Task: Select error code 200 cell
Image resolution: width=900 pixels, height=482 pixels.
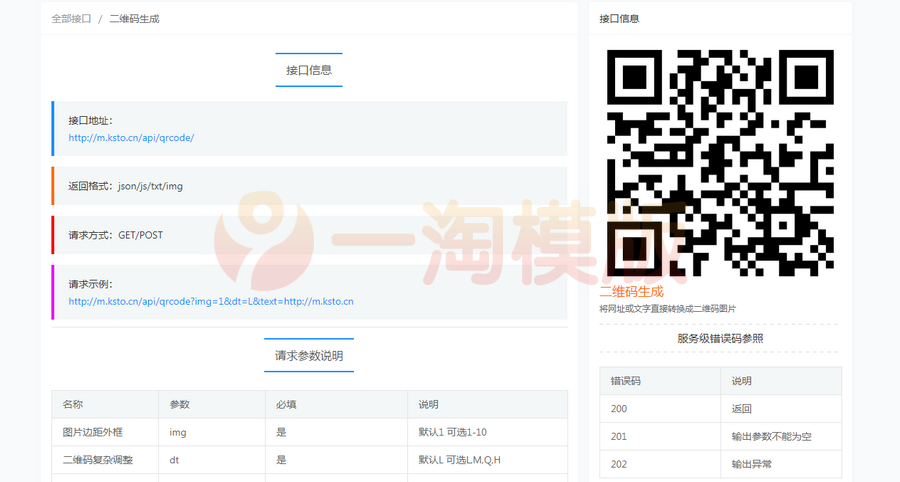Action: click(x=660, y=409)
